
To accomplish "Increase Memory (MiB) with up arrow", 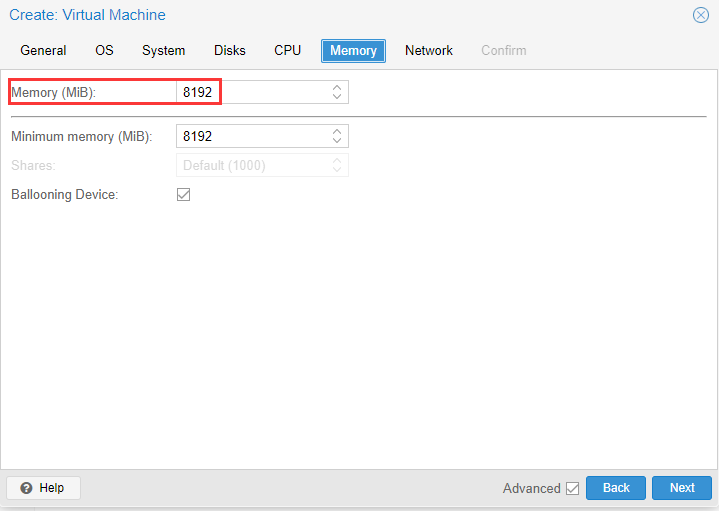I will [337, 87].
